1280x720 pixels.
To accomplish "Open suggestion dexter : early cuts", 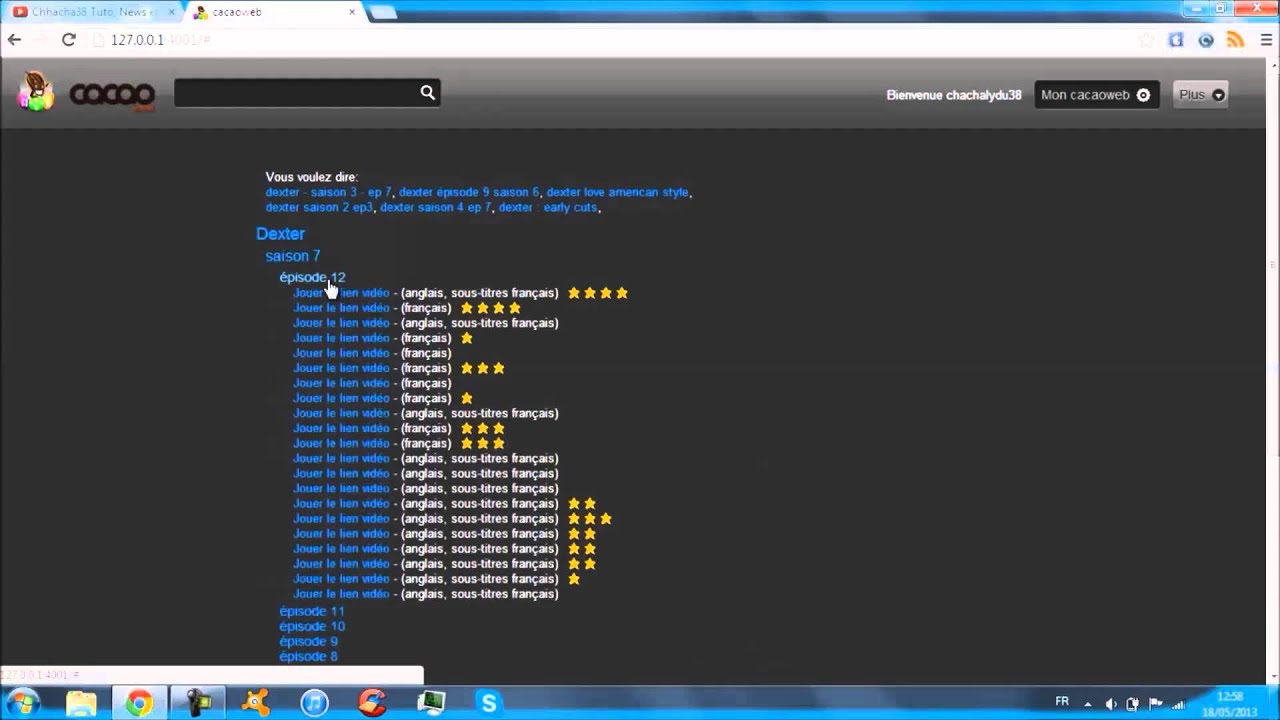I will coord(548,207).
